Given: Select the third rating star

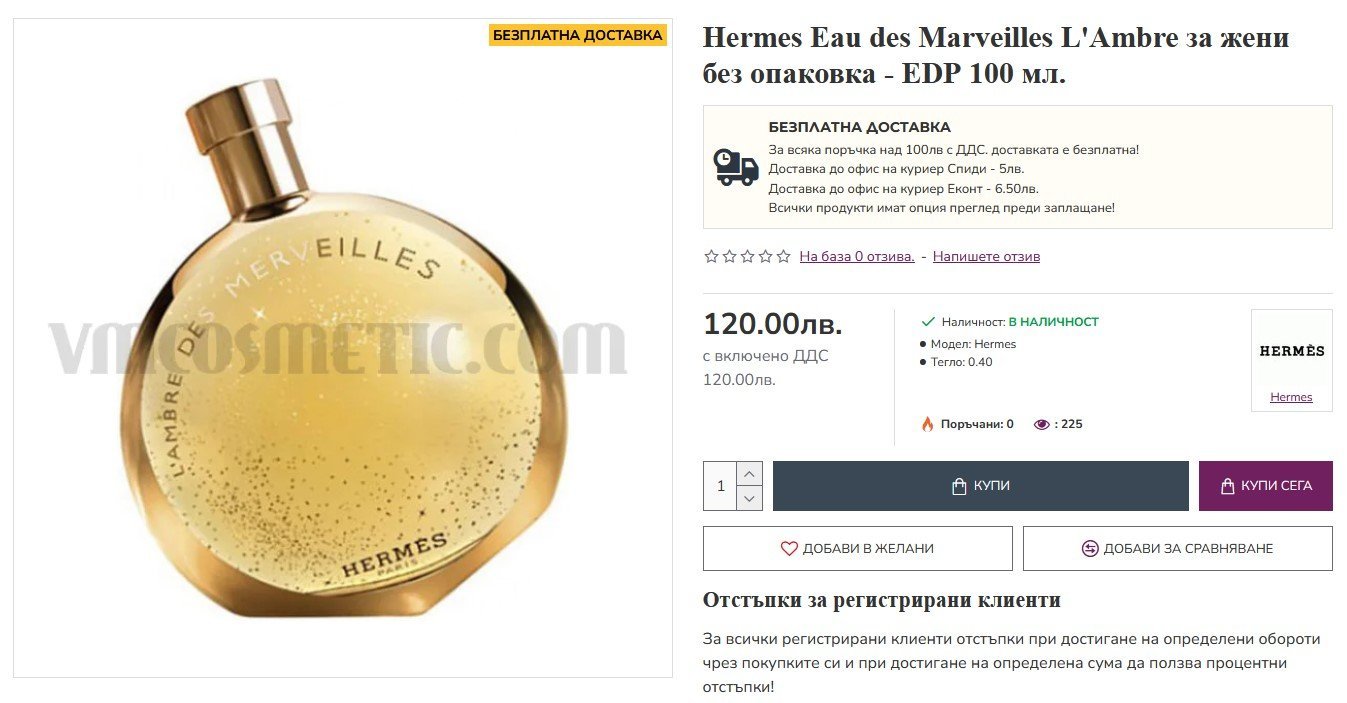Looking at the screenshot, I should point(747,256).
